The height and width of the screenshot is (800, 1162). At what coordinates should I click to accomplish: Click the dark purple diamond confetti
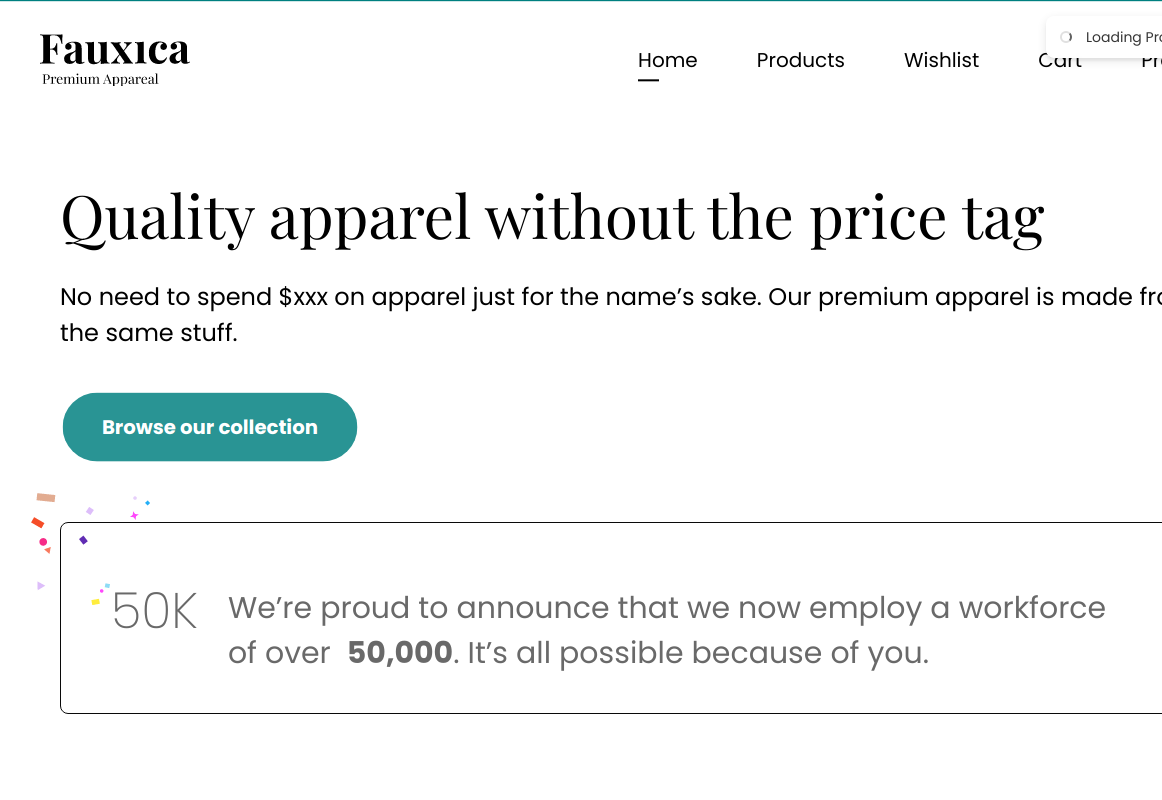(84, 540)
